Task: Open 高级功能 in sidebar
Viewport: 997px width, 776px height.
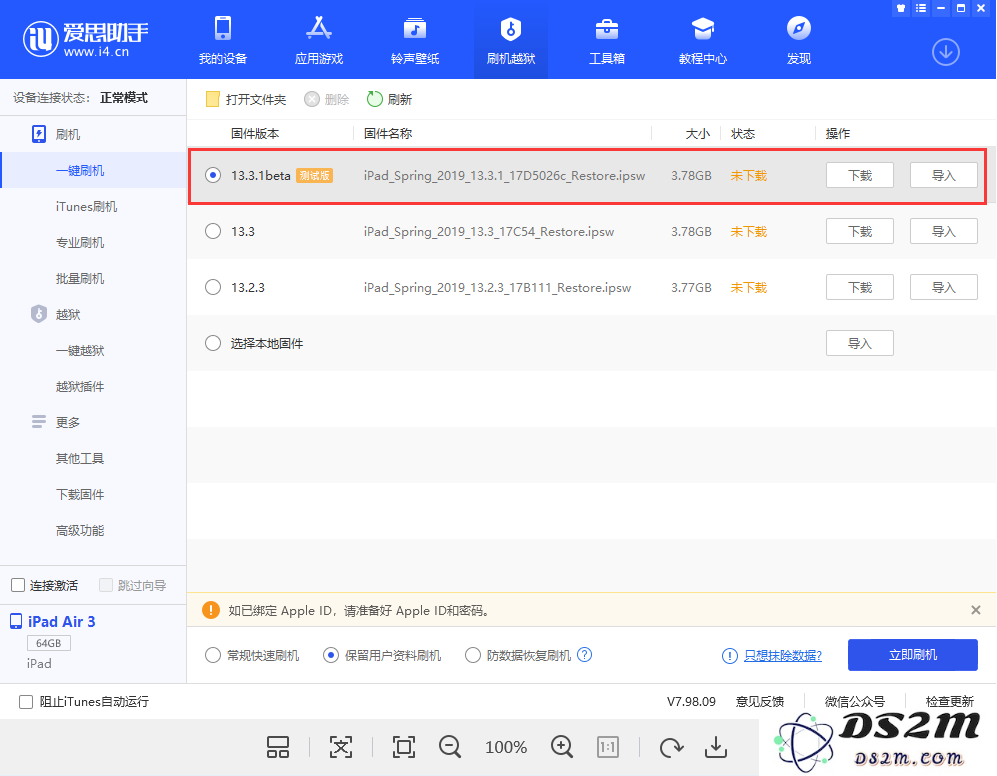Action: (x=80, y=530)
